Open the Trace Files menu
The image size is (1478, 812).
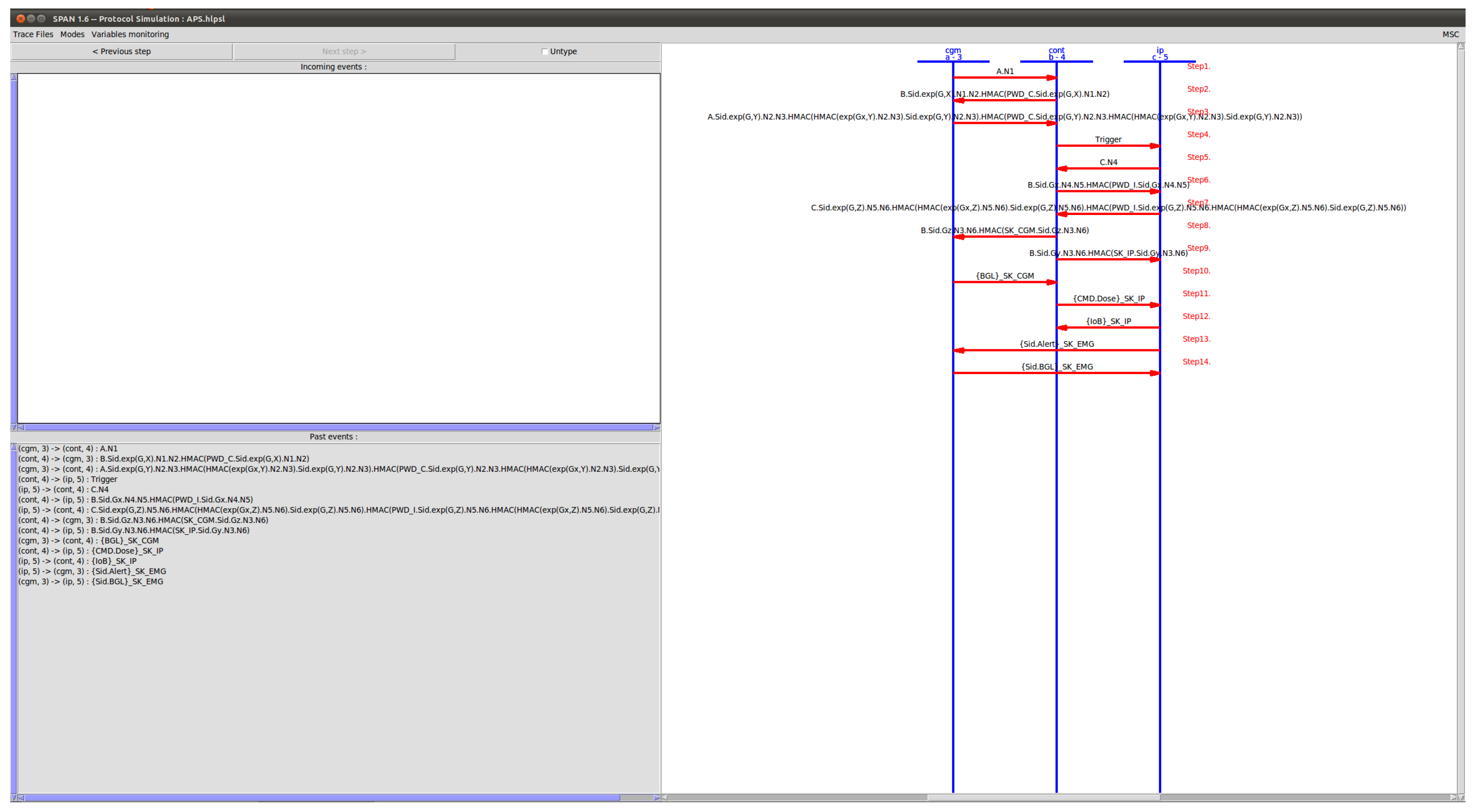pos(33,34)
